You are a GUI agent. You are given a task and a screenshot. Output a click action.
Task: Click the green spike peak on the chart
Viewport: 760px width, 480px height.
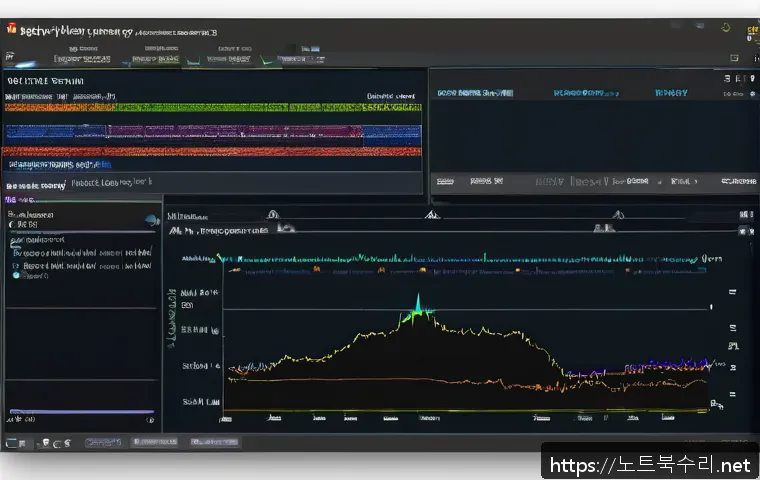pos(417,300)
